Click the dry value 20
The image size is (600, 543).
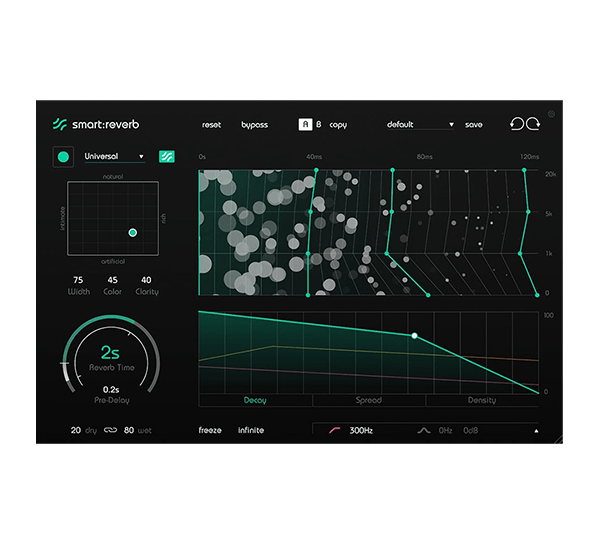[x=76, y=430]
